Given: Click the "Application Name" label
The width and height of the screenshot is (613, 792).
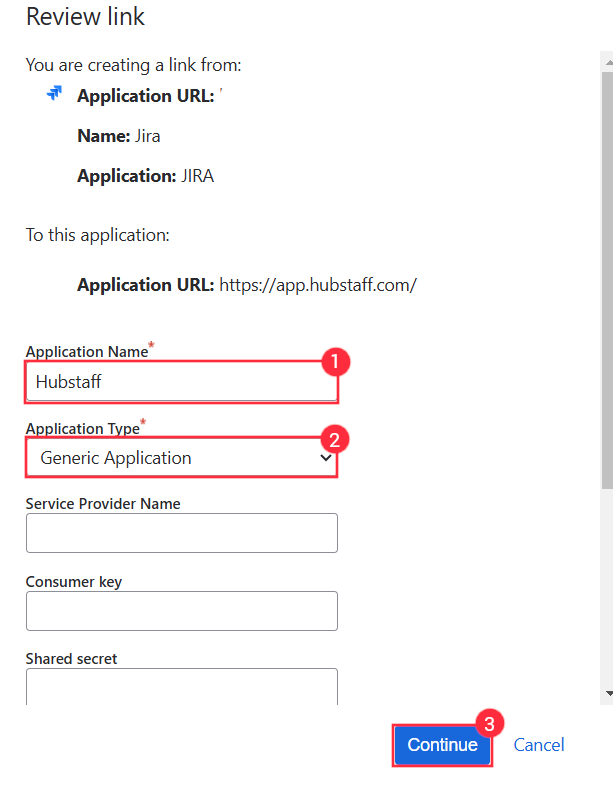Looking at the screenshot, I should (87, 352).
